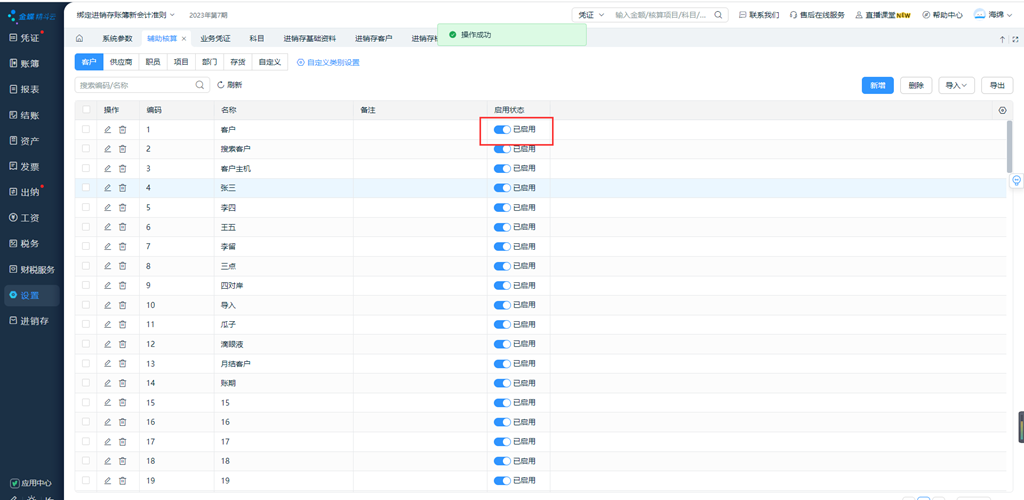1024x500 pixels.
Task: Open 售后在线服务 link
Action: (817, 14)
